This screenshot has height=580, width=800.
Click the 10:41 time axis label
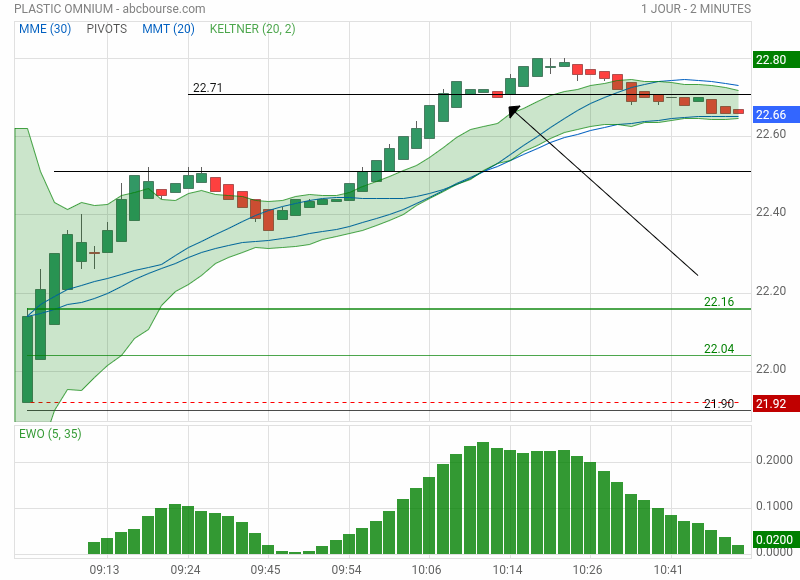pos(668,569)
